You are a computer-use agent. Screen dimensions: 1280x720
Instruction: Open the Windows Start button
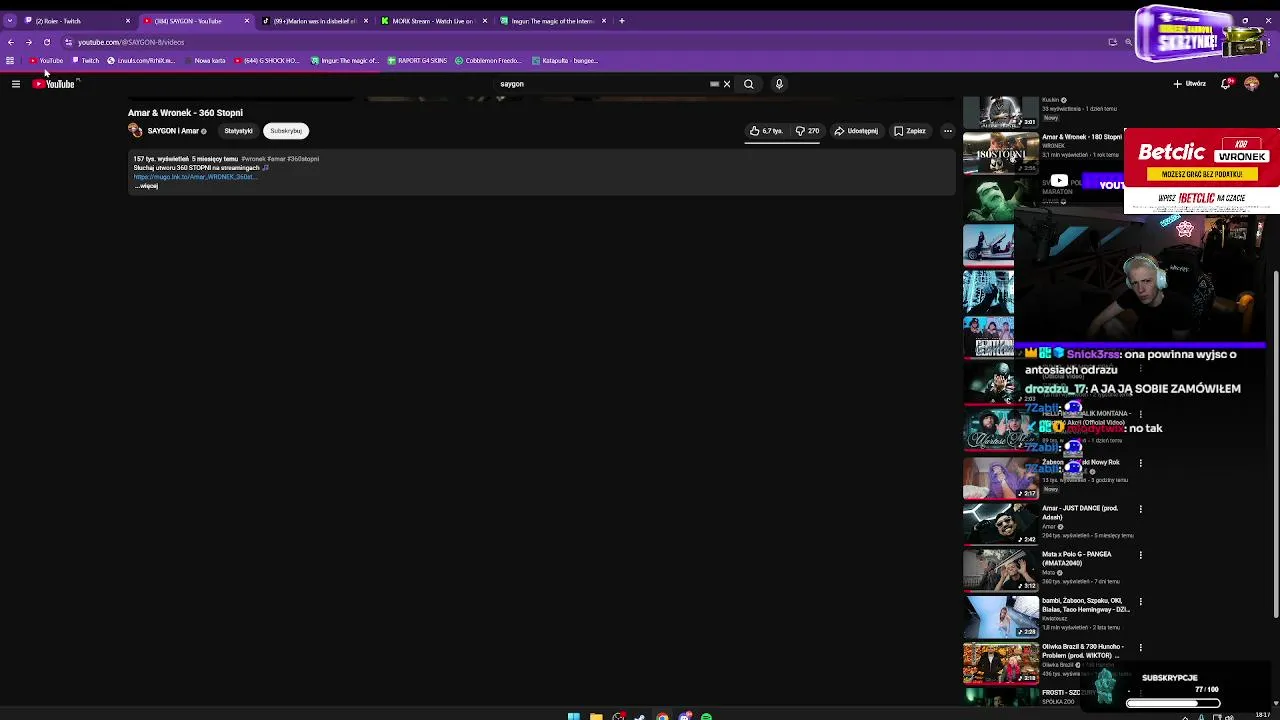click(x=573, y=716)
